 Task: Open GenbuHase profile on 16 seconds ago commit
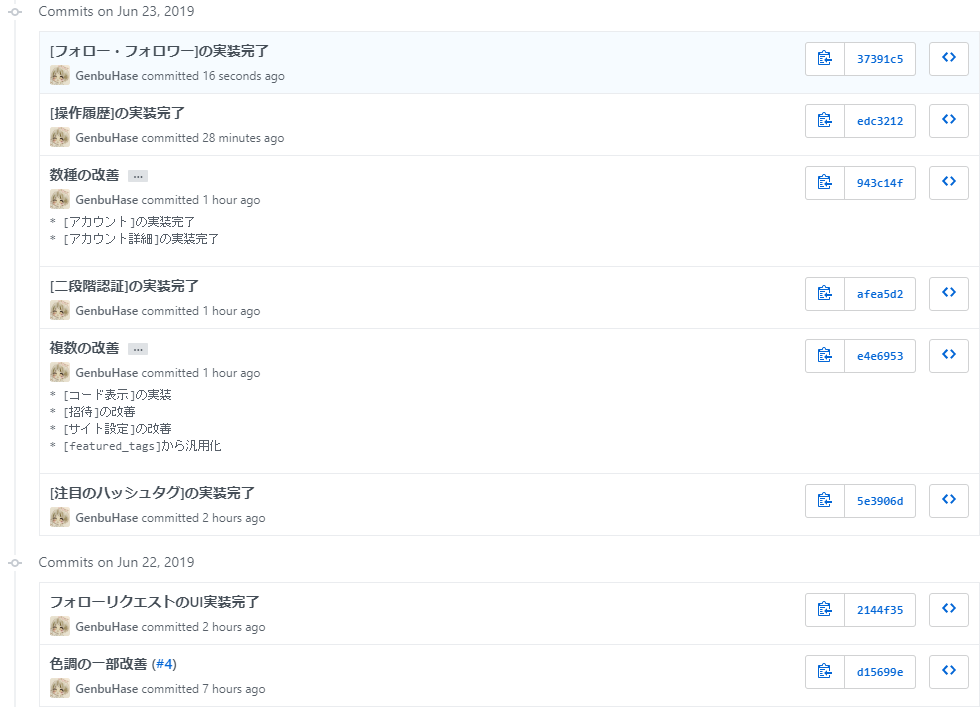click(107, 76)
